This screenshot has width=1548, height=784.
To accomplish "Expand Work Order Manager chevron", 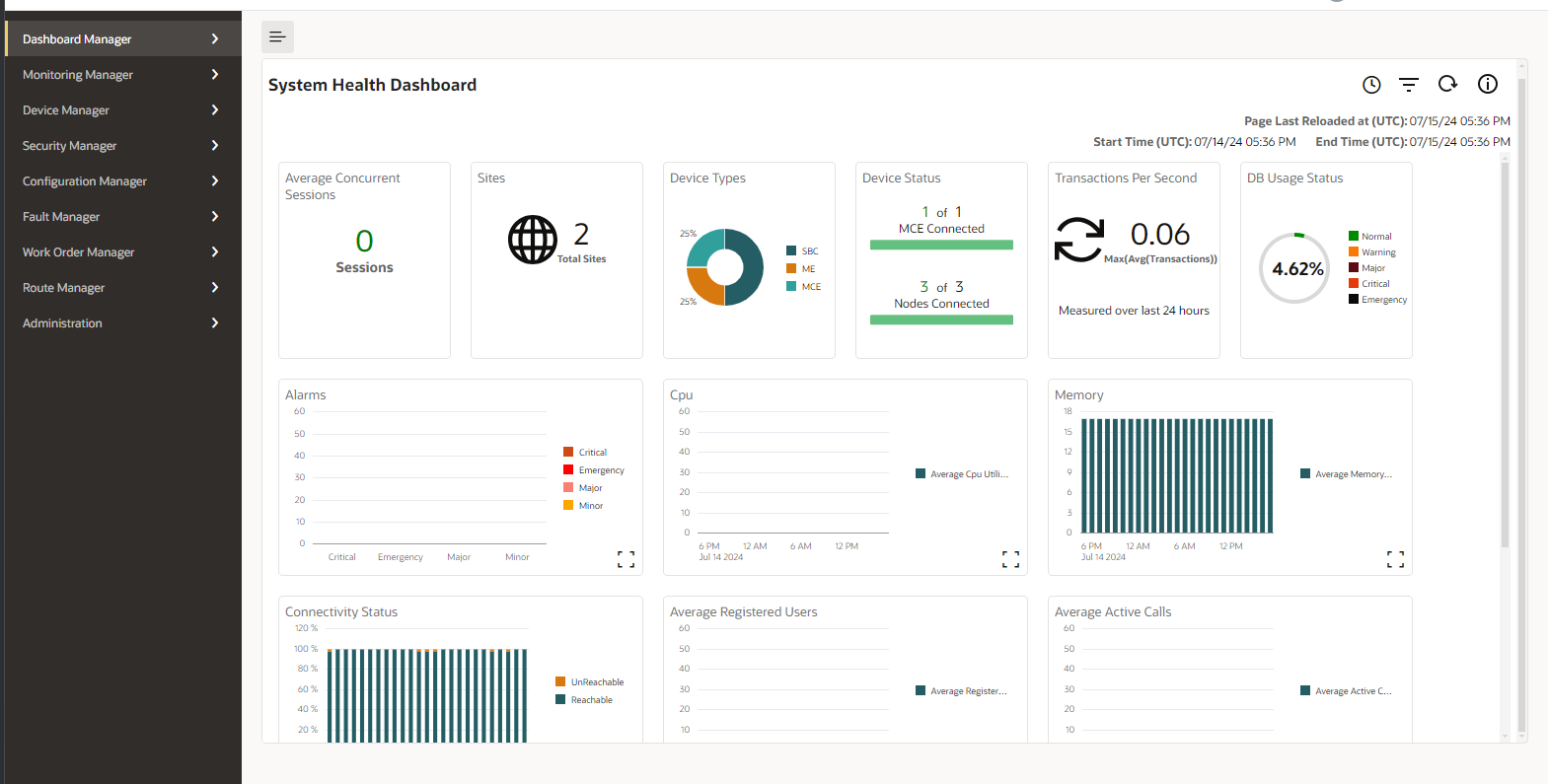I will point(215,251).
